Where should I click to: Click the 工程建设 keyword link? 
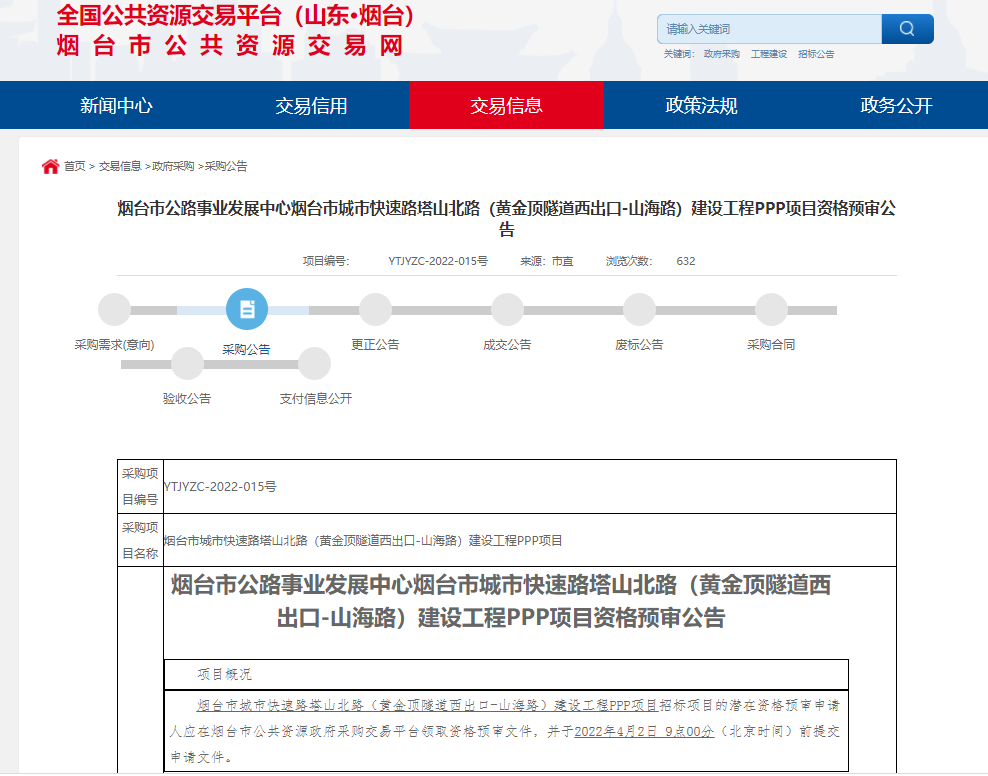point(769,54)
